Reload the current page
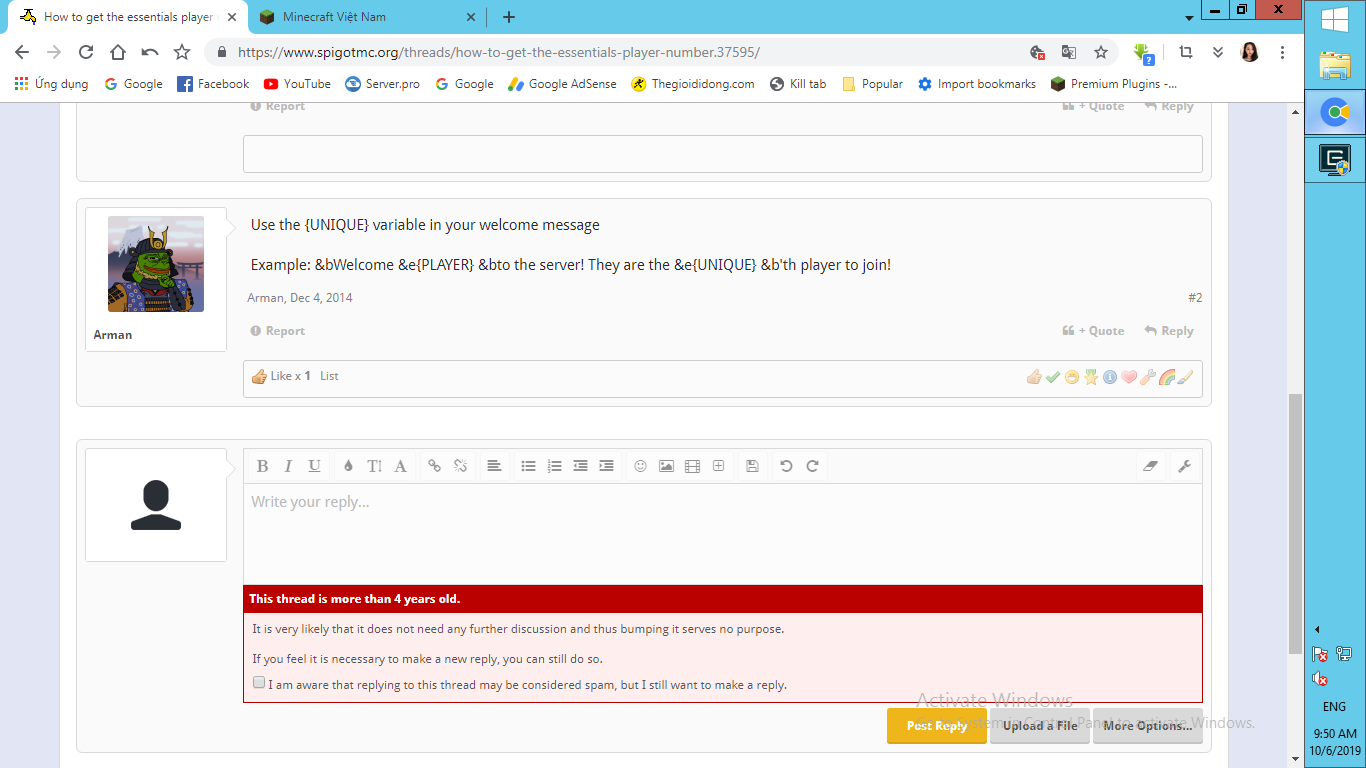 (x=86, y=52)
